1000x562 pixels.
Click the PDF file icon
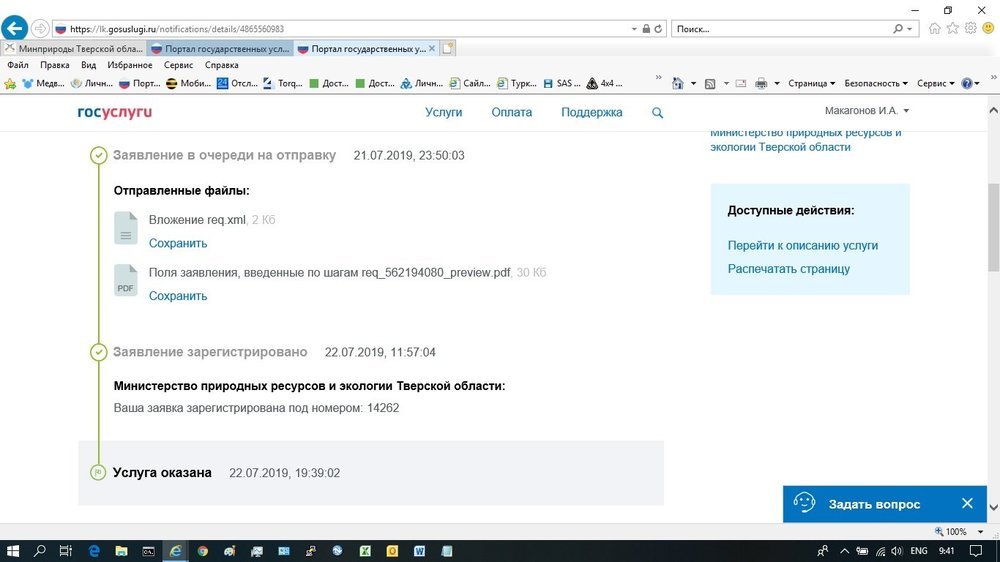point(126,280)
